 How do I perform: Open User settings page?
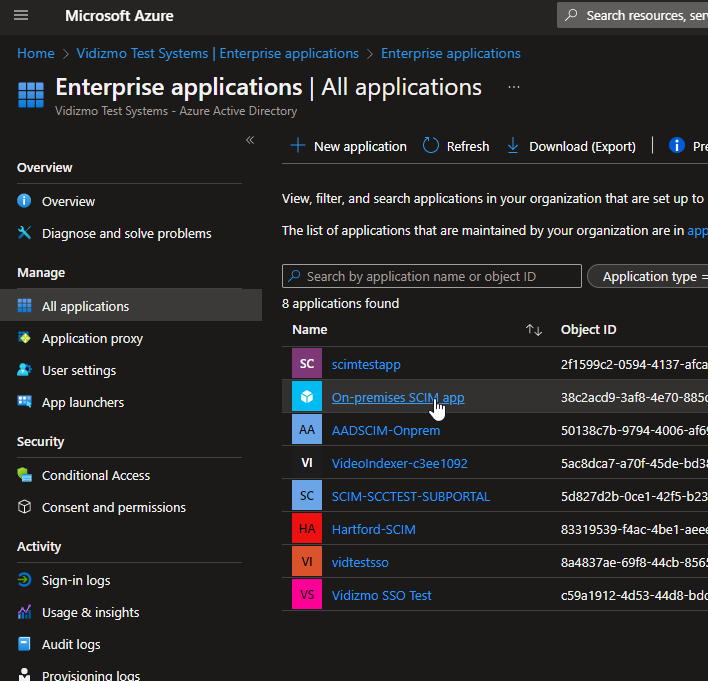[x=79, y=370]
